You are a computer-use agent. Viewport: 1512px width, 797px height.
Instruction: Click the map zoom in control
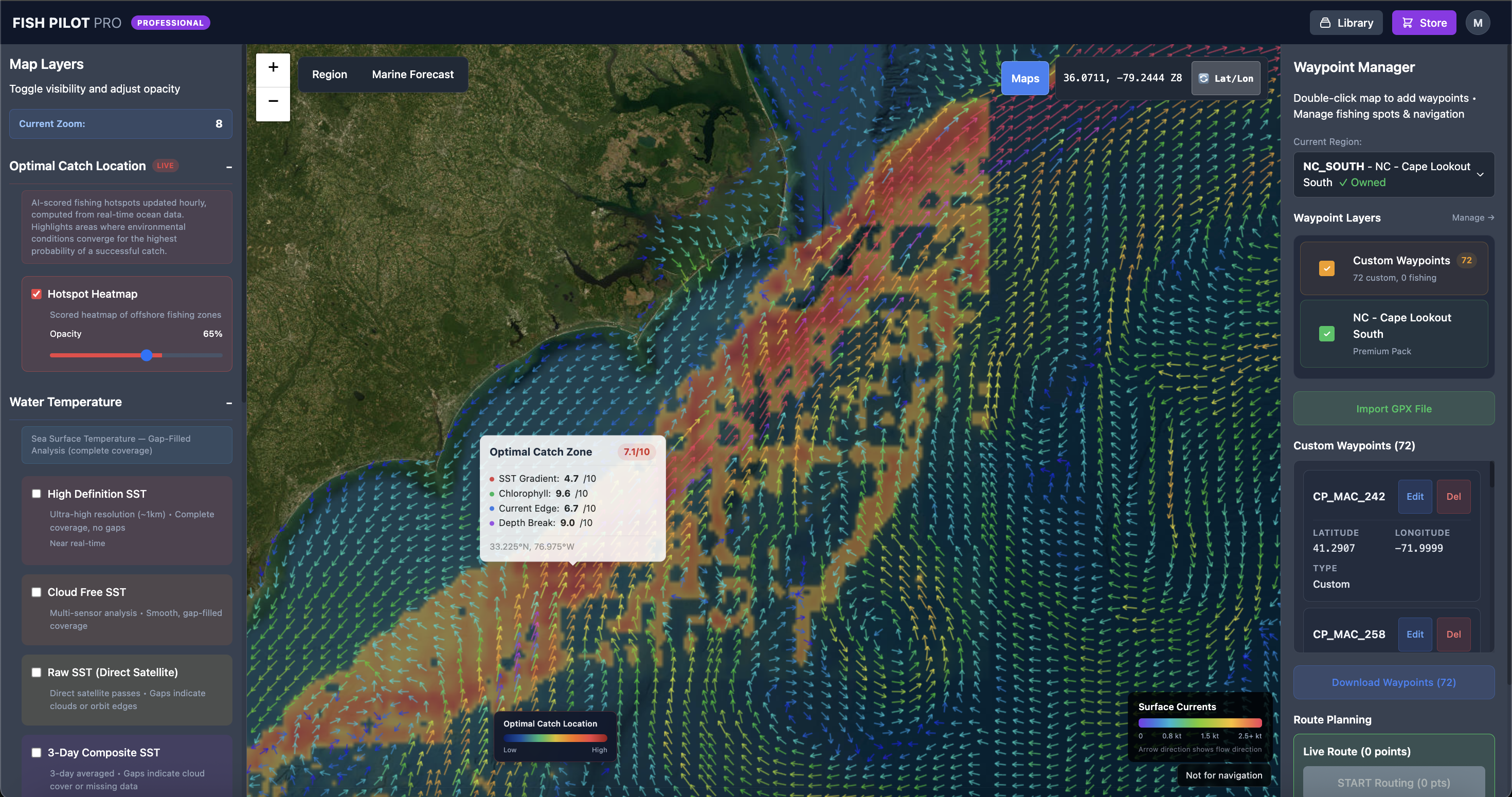click(x=273, y=67)
